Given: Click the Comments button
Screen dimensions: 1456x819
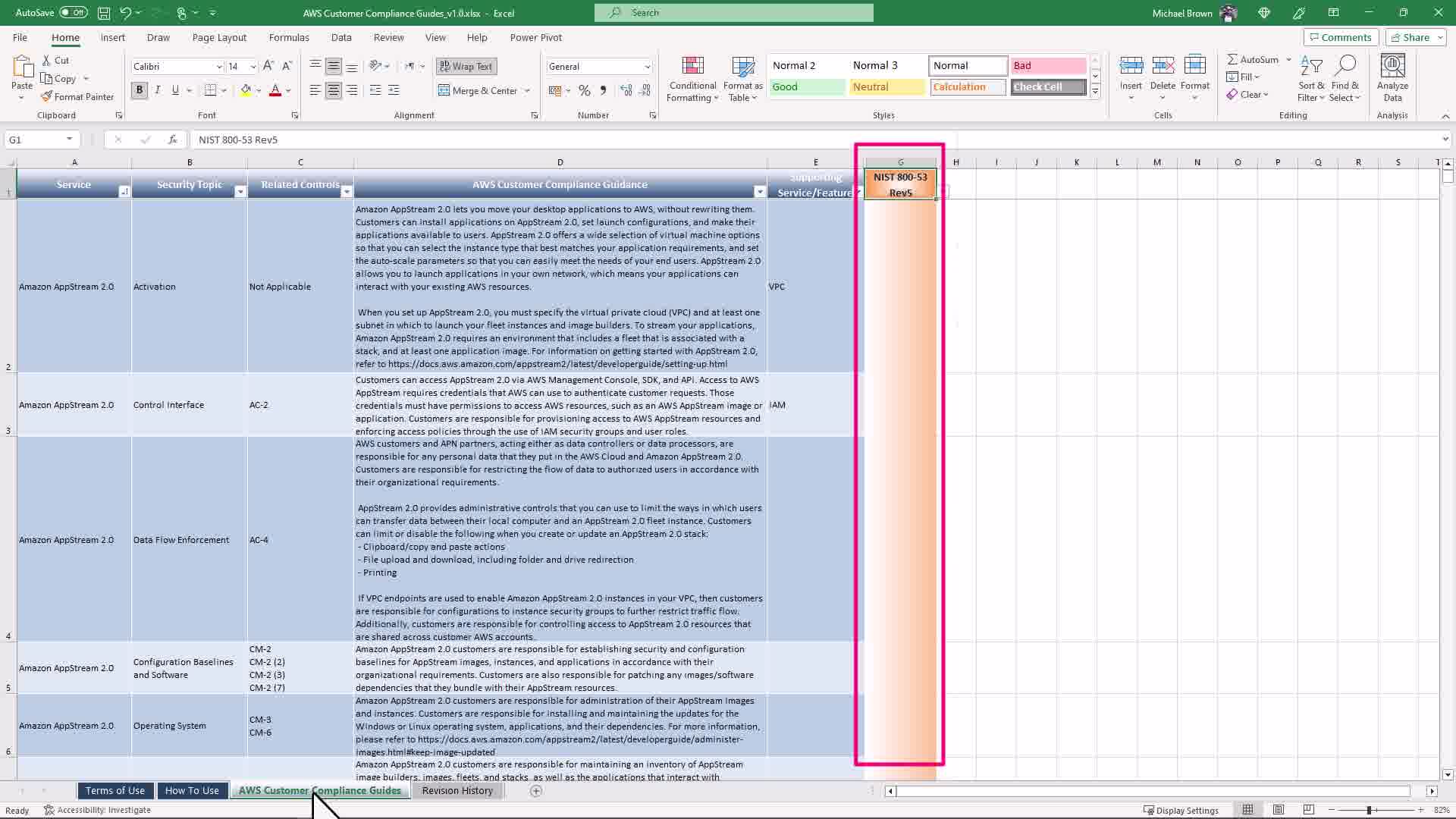Looking at the screenshot, I should tap(1340, 37).
